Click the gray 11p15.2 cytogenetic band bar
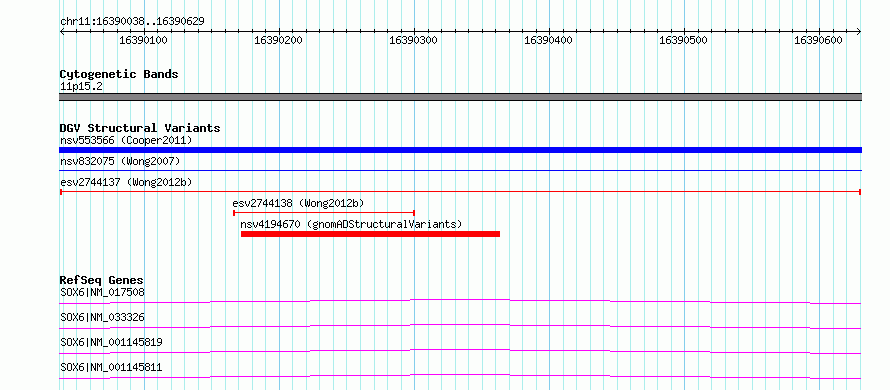 pos(460,97)
